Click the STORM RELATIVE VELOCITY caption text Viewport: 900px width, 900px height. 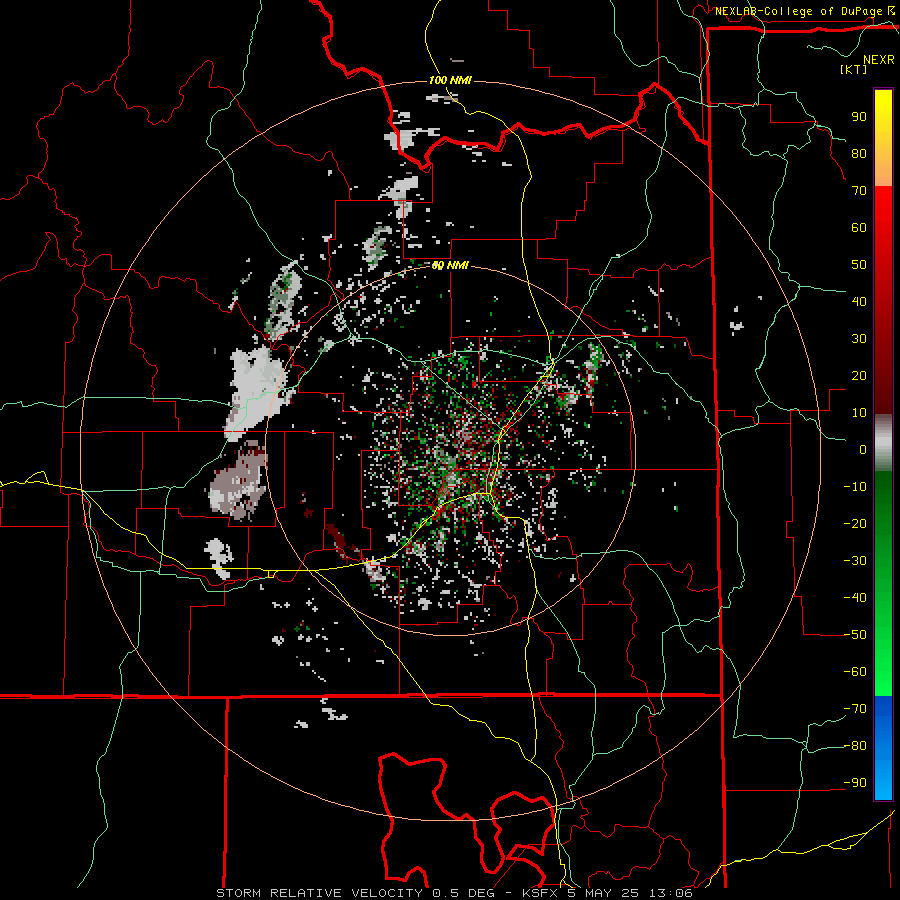320,893
